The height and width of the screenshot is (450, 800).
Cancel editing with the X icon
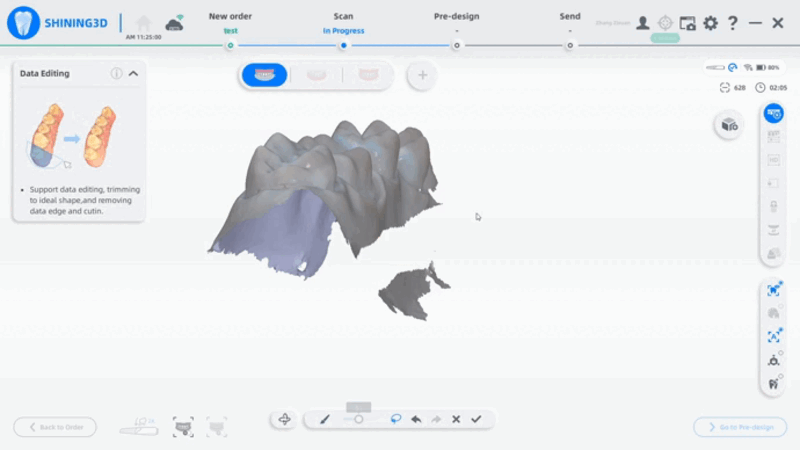tap(456, 419)
